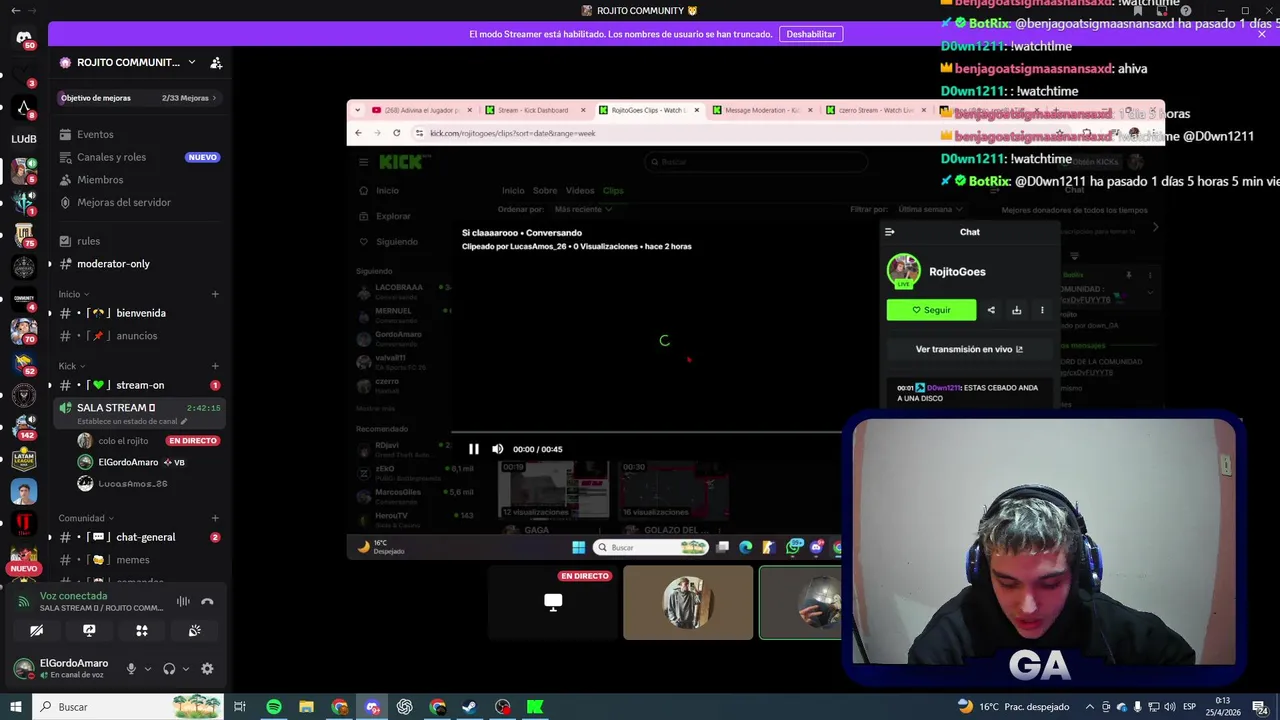Add channel to Comunidad category
Image resolution: width=1280 pixels, height=720 pixels.
[x=215, y=518]
